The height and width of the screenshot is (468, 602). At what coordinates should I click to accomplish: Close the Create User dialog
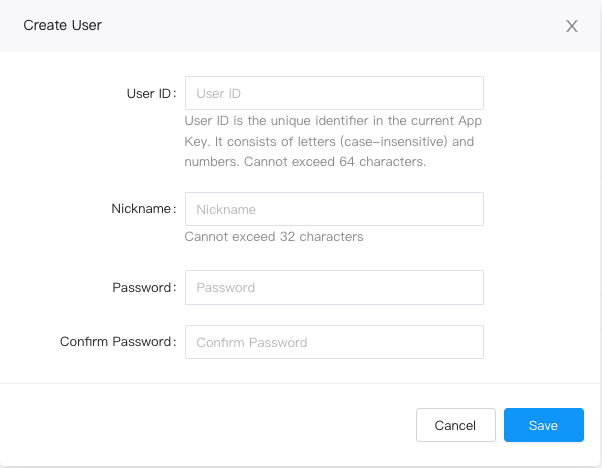tap(572, 26)
